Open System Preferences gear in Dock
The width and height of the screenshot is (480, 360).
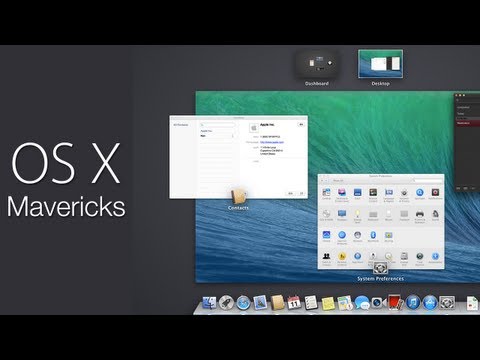tap(447, 303)
